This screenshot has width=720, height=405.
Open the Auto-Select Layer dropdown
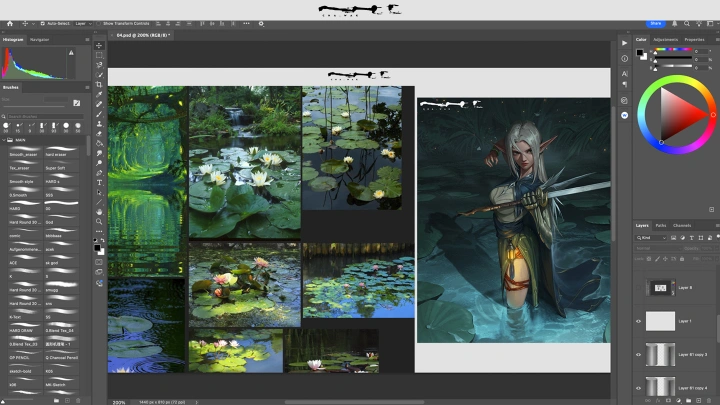coord(83,23)
